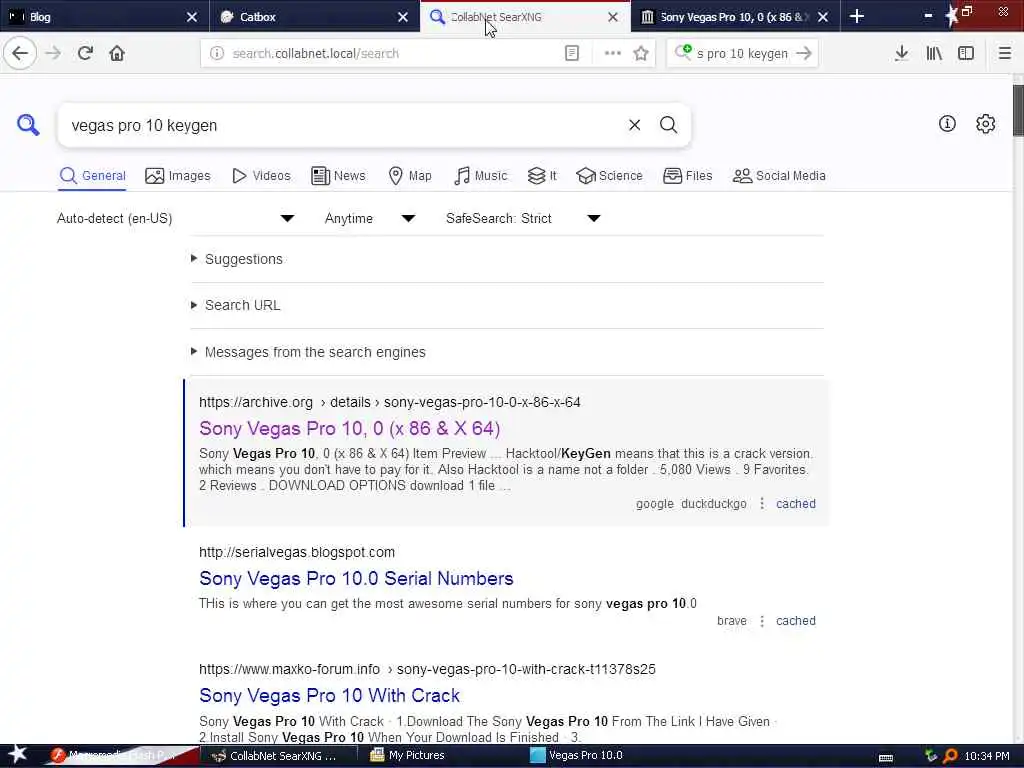Close the Catbox tab
Screen dimensions: 1024x768
click(403, 17)
